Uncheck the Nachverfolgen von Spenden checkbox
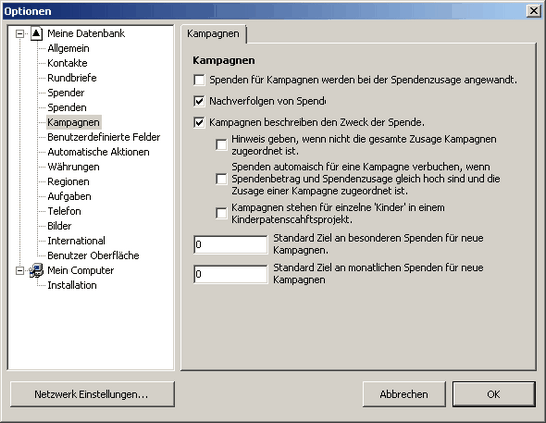Viewport: 546px width, 423px height. [199, 101]
